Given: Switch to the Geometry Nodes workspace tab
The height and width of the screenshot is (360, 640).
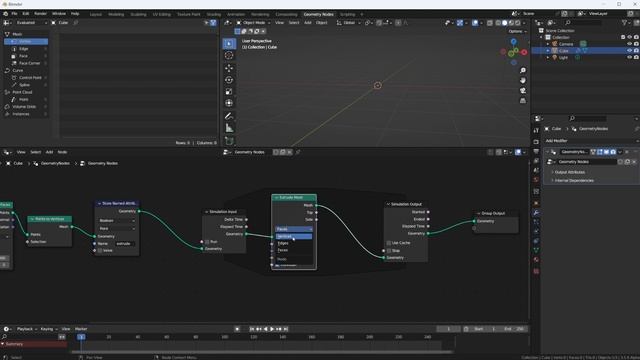Looking at the screenshot, I should pos(318,14).
